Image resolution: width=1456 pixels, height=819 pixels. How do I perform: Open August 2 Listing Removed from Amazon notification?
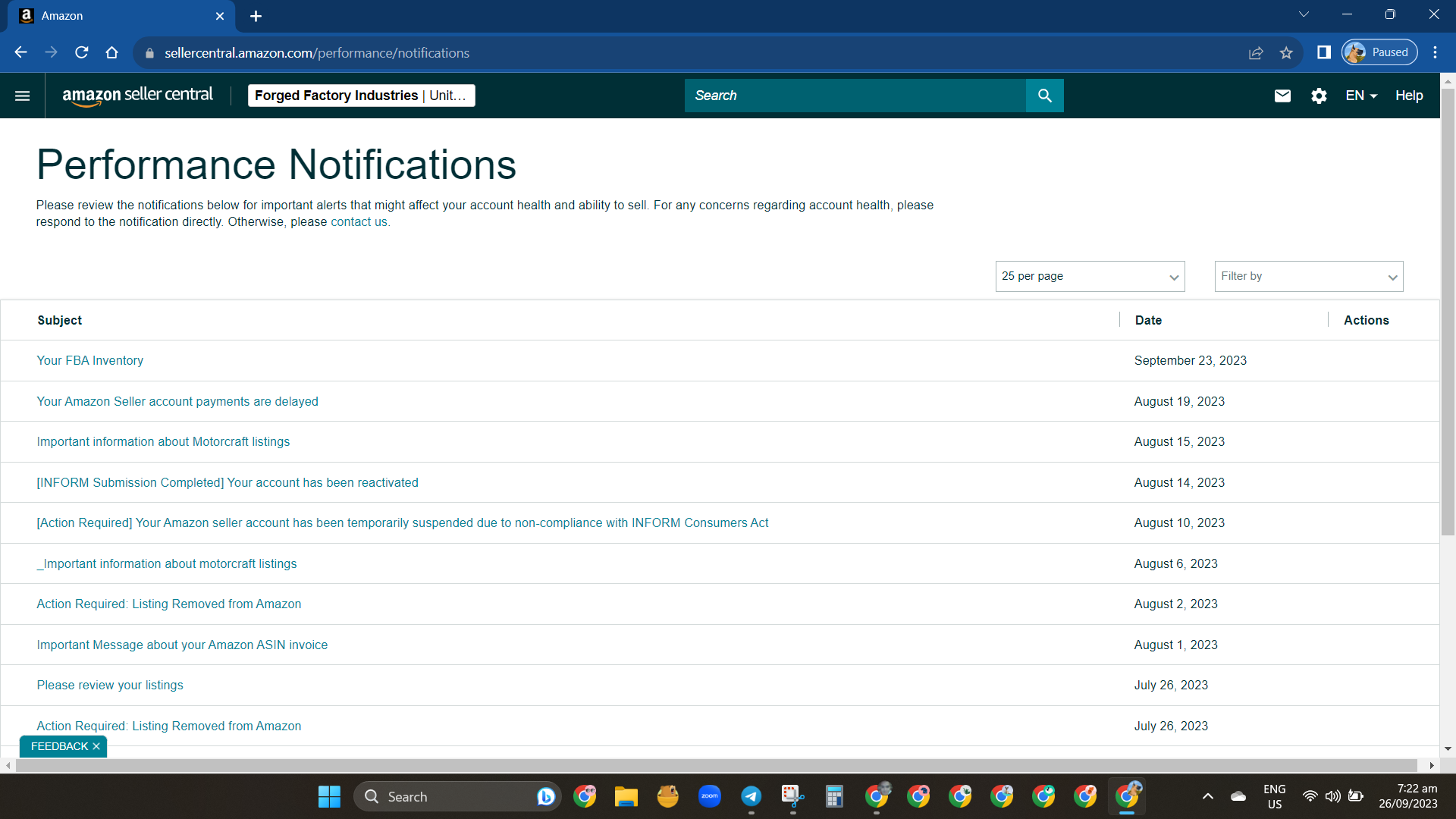click(169, 604)
